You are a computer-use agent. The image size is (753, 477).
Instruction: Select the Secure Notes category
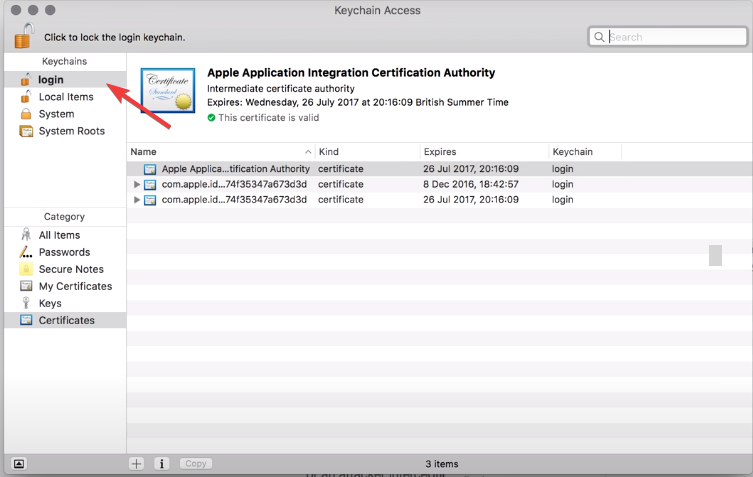click(71, 269)
